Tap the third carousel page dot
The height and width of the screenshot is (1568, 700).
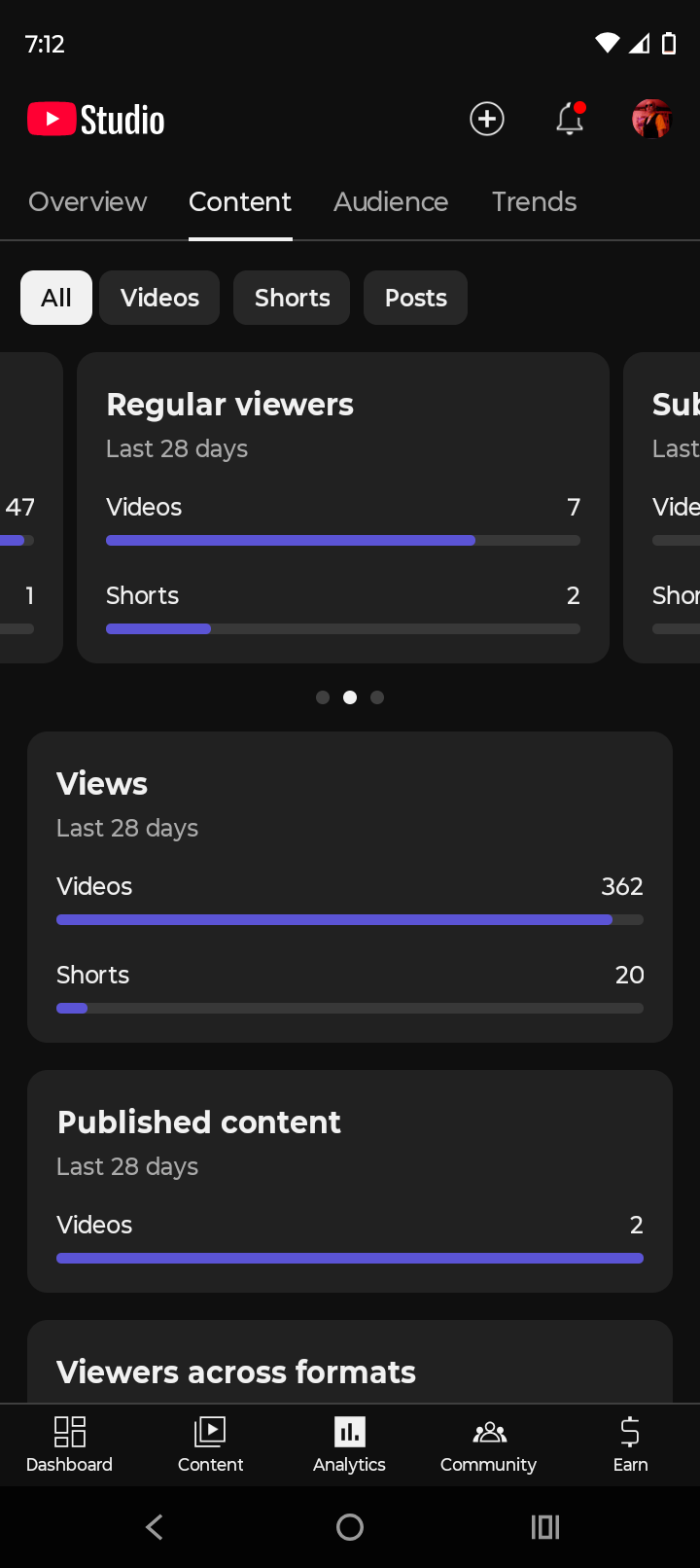(377, 697)
